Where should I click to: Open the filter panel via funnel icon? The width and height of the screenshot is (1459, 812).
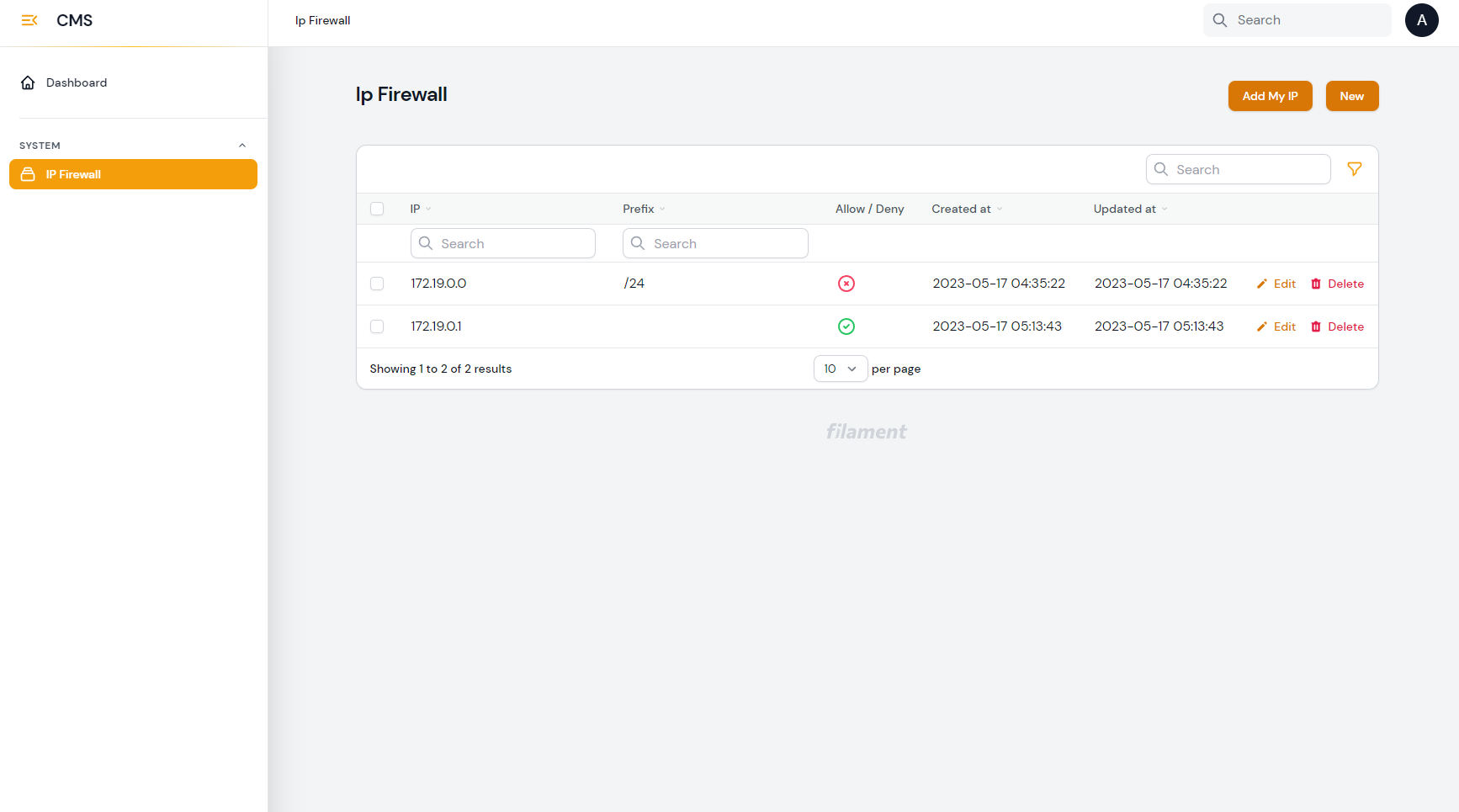1355,168
